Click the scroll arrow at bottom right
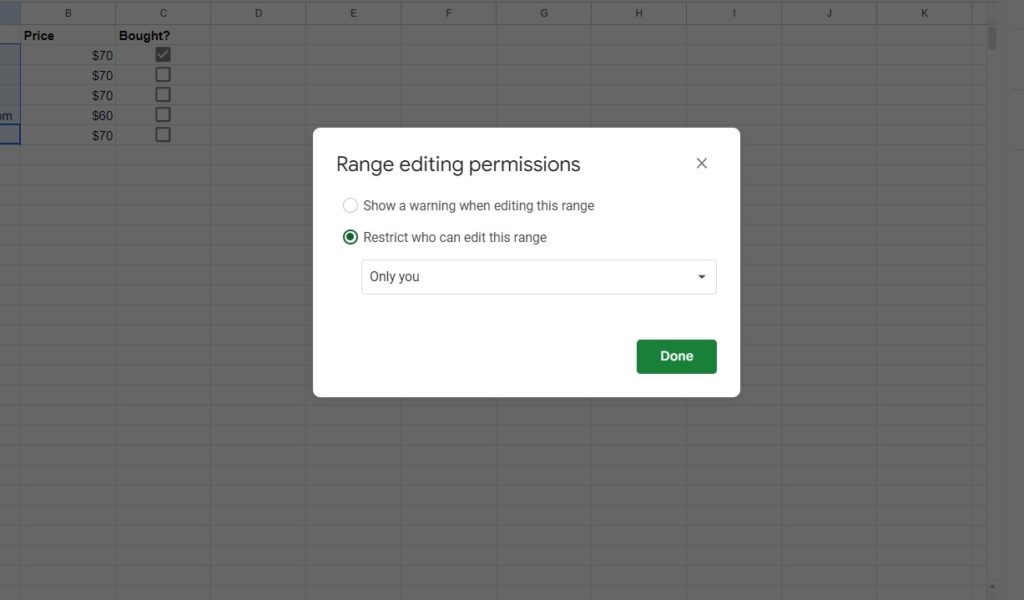 992,587
